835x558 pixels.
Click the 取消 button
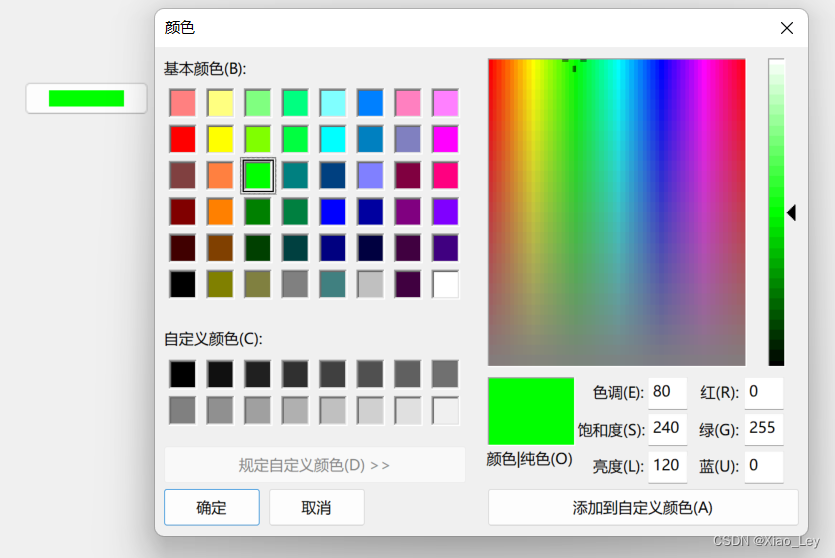tap(316, 507)
